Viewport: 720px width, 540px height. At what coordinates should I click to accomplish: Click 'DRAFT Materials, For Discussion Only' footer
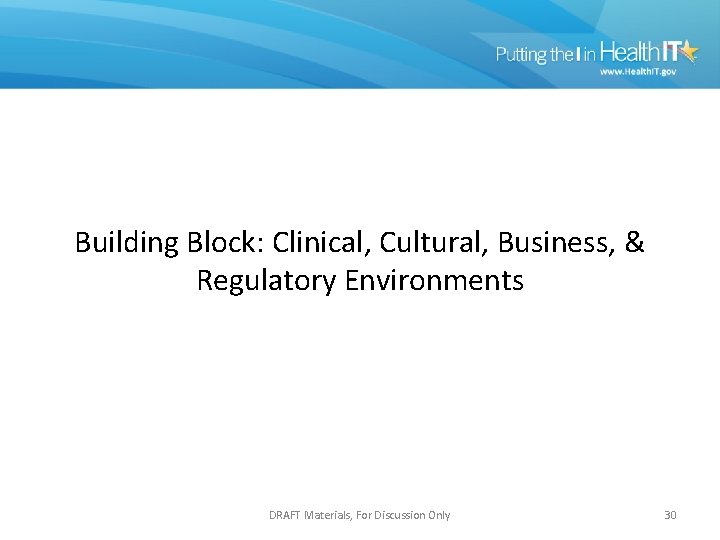360,515
